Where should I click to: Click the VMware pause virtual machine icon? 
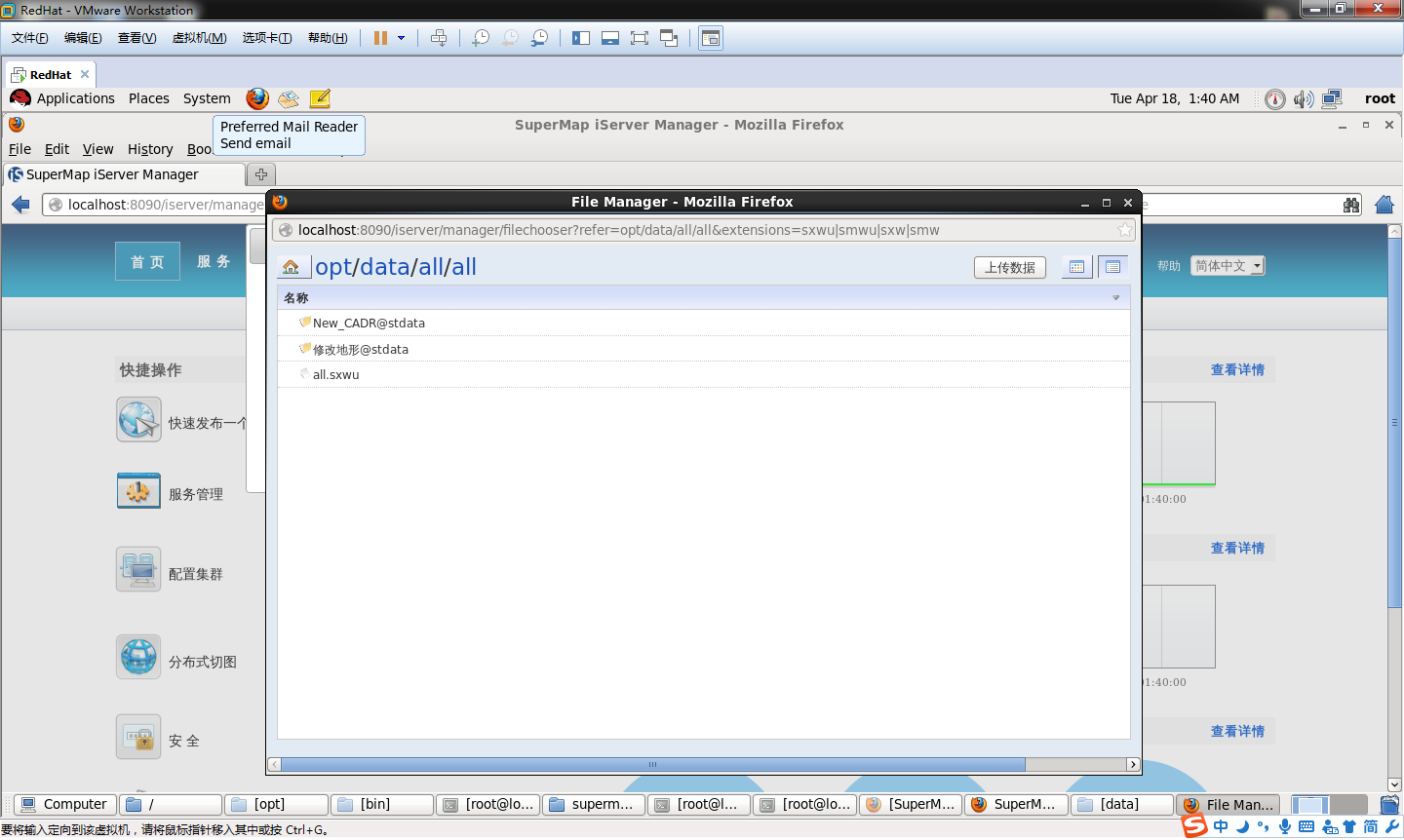pos(380,38)
